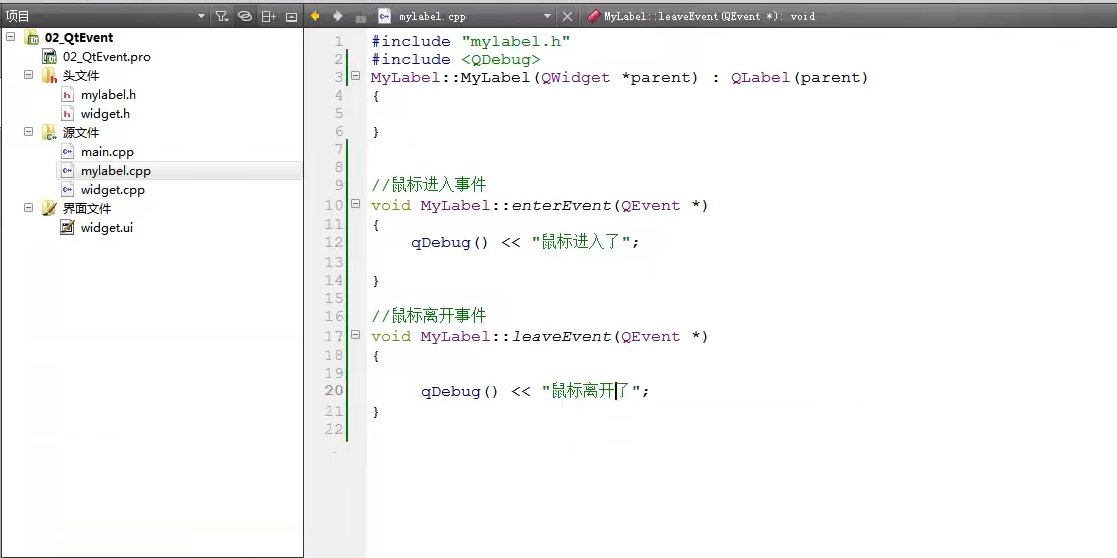
Task: Click the icon next to main.cpp
Action: point(68,152)
